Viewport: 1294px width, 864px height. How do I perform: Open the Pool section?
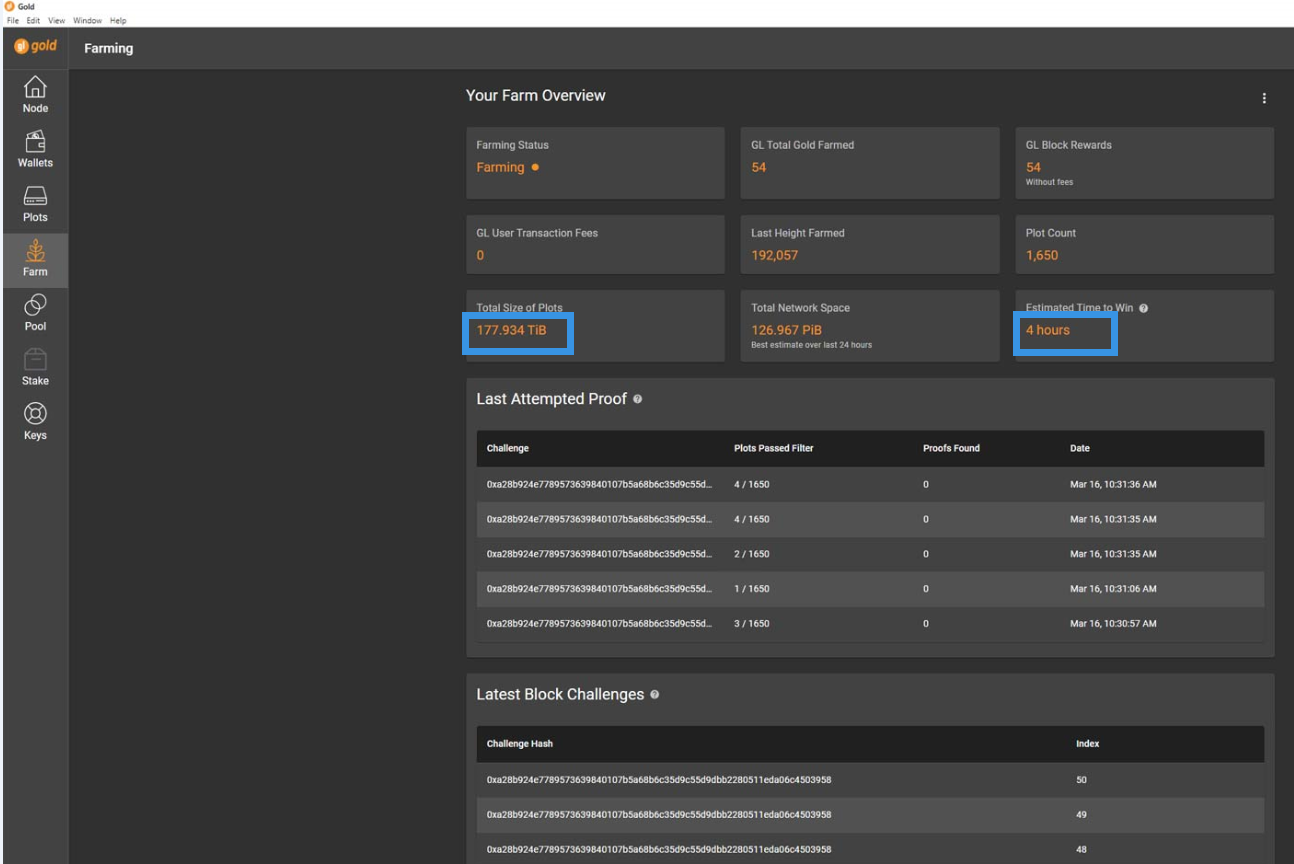(x=35, y=313)
